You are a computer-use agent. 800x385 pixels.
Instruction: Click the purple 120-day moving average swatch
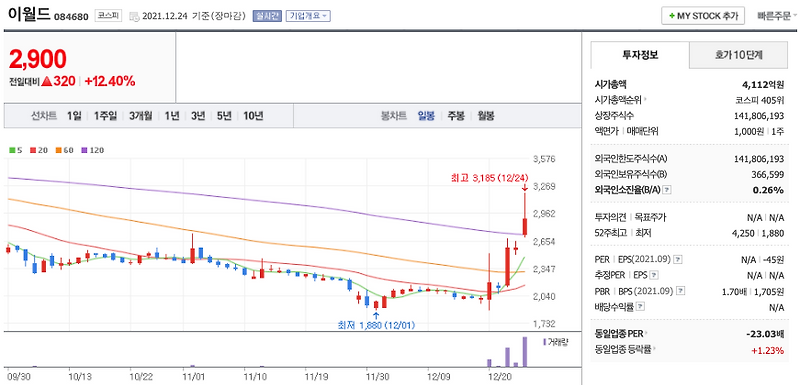click(x=84, y=150)
